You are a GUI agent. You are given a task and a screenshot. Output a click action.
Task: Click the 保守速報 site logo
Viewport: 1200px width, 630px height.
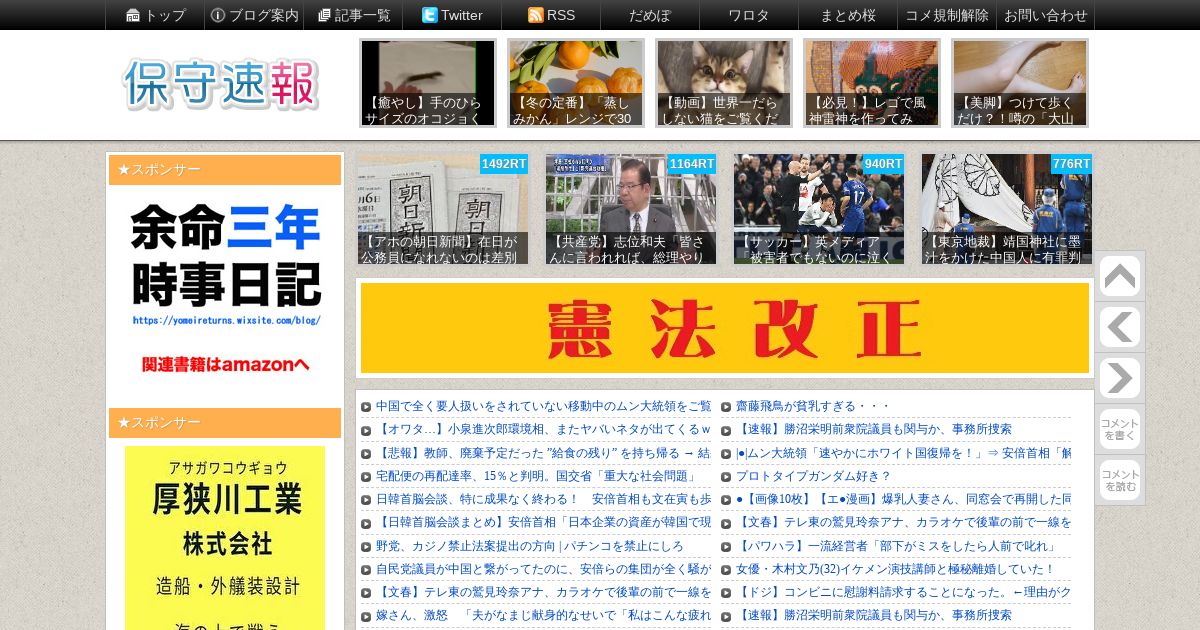[x=221, y=84]
